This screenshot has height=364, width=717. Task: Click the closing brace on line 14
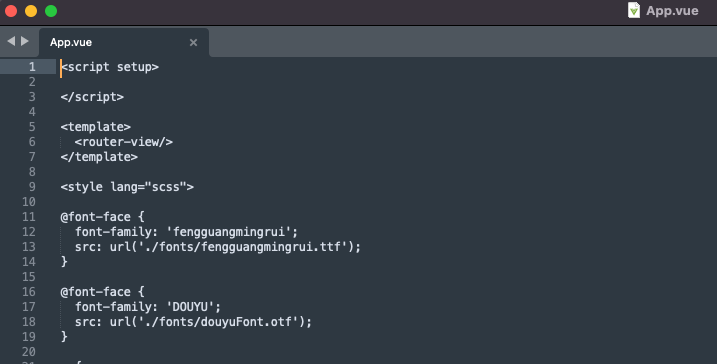64,262
